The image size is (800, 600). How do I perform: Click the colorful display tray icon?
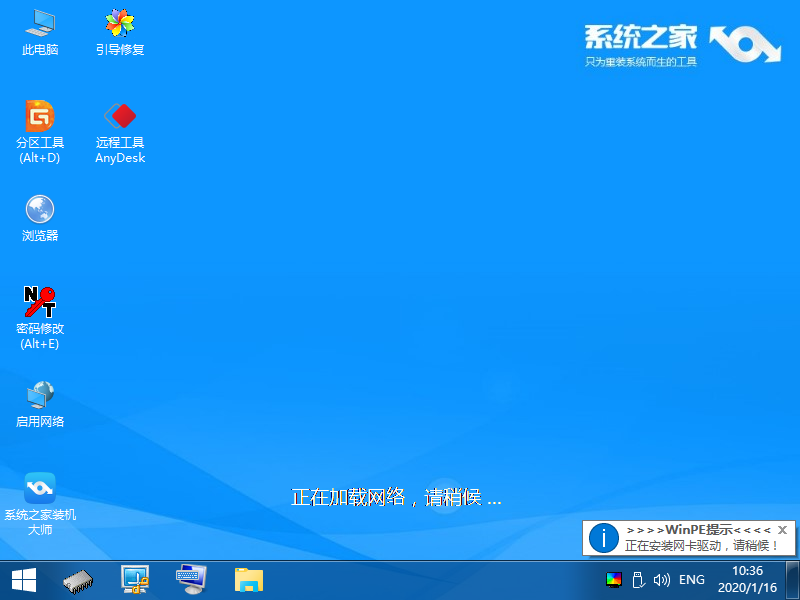[614, 580]
